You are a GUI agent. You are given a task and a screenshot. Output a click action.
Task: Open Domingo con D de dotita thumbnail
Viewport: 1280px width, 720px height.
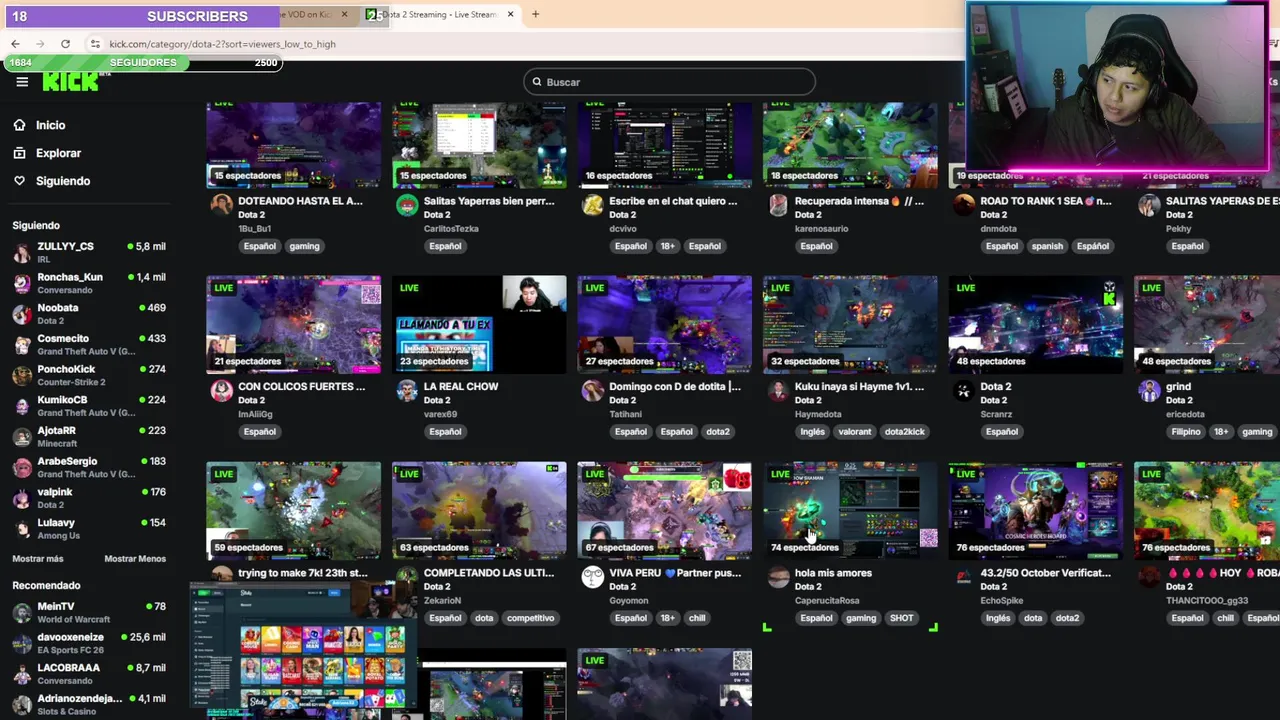(664, 324)
